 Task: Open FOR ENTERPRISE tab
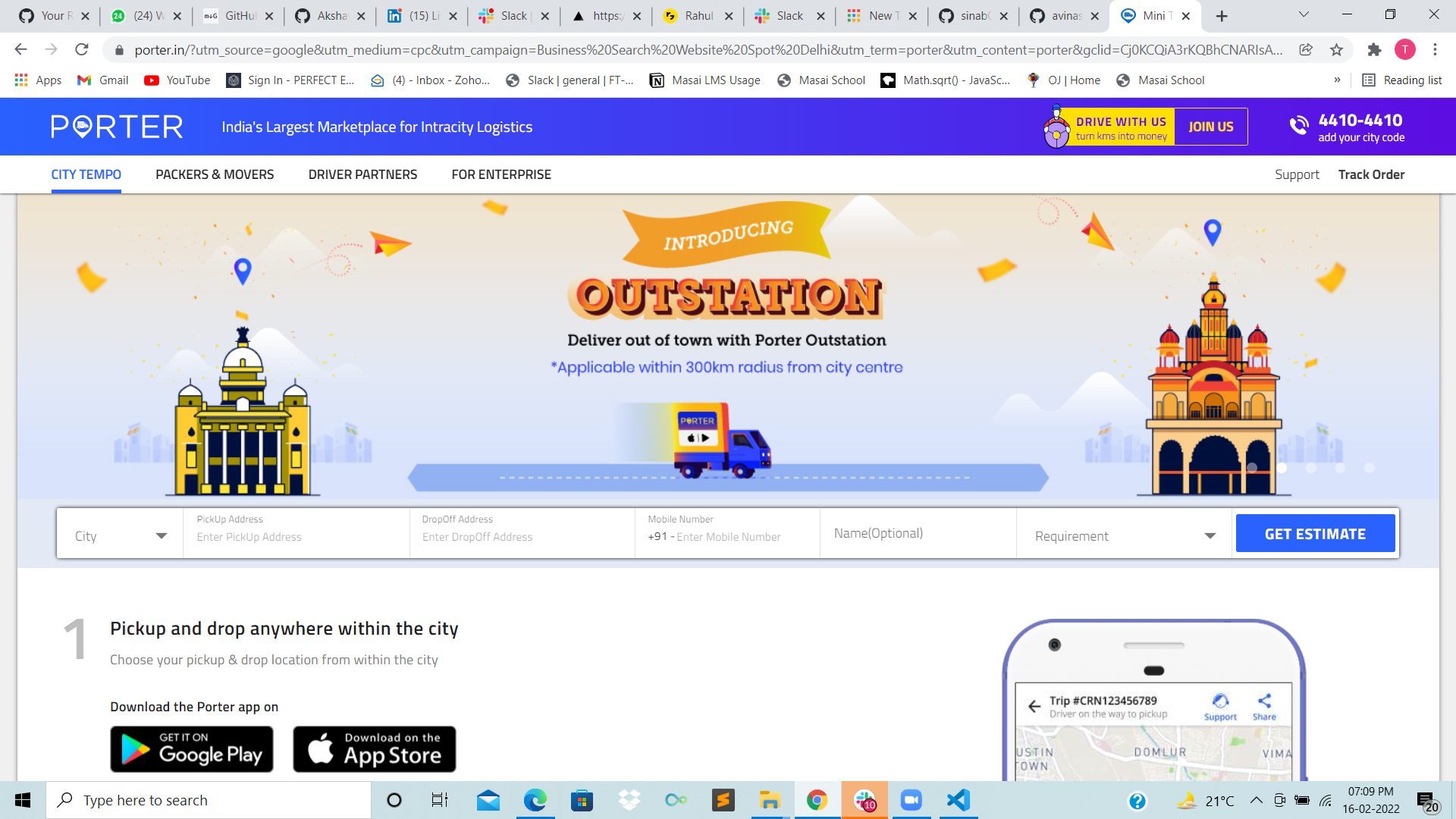pyautogui.click(x=501, y=174)
